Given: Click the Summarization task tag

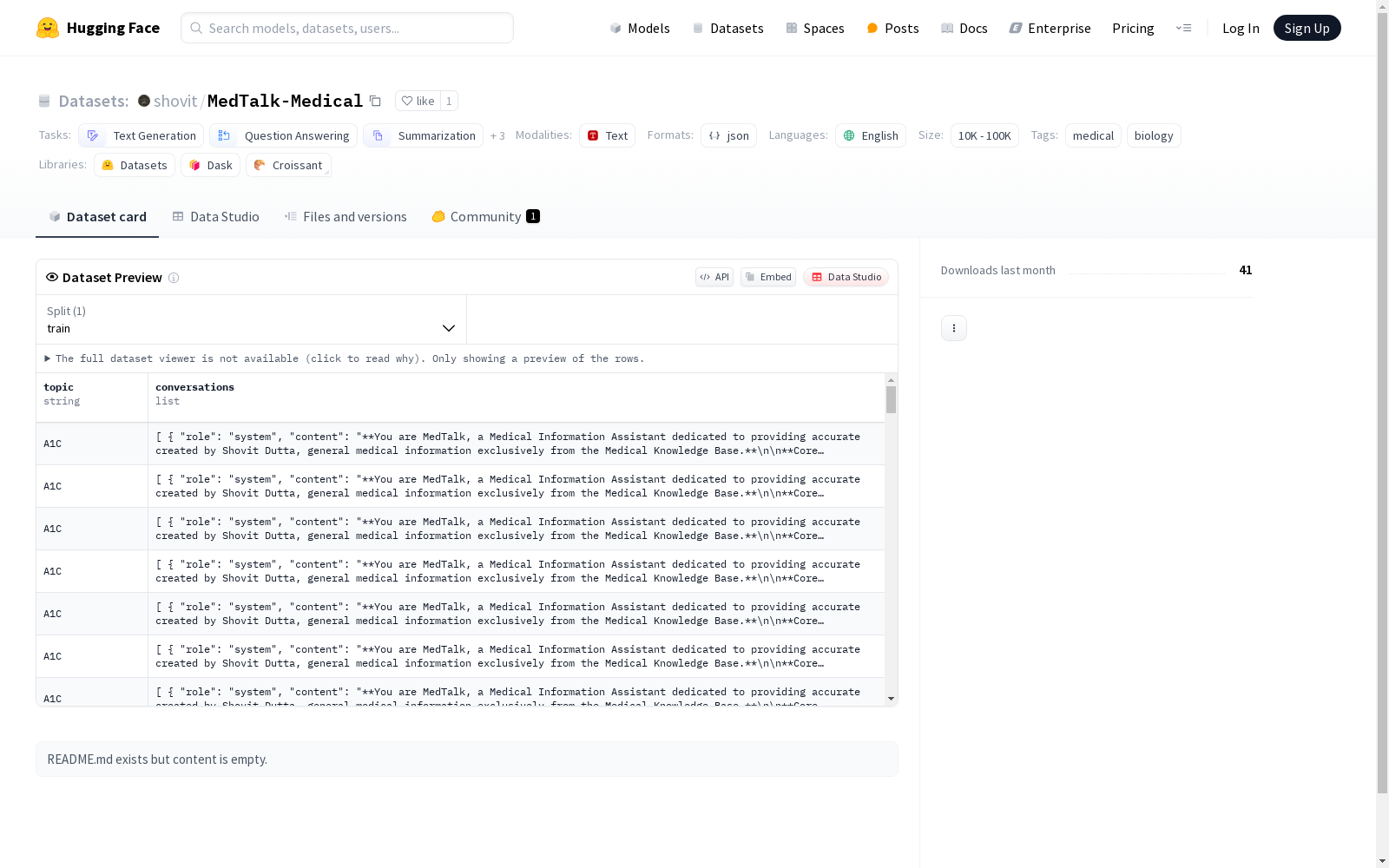Looking at the screenshot, I should (x=424, y=135).
